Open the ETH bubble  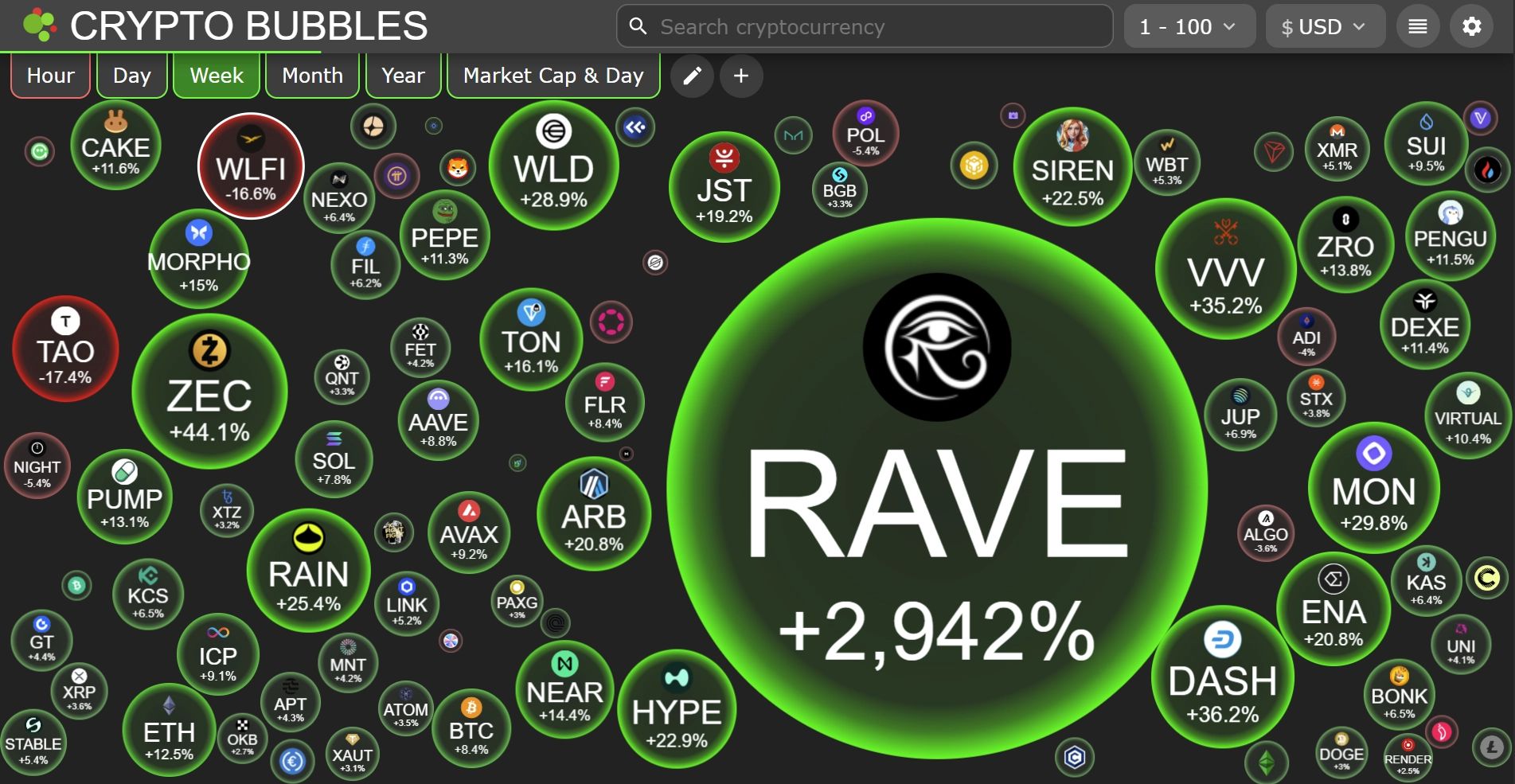click(x=169, y=731)
